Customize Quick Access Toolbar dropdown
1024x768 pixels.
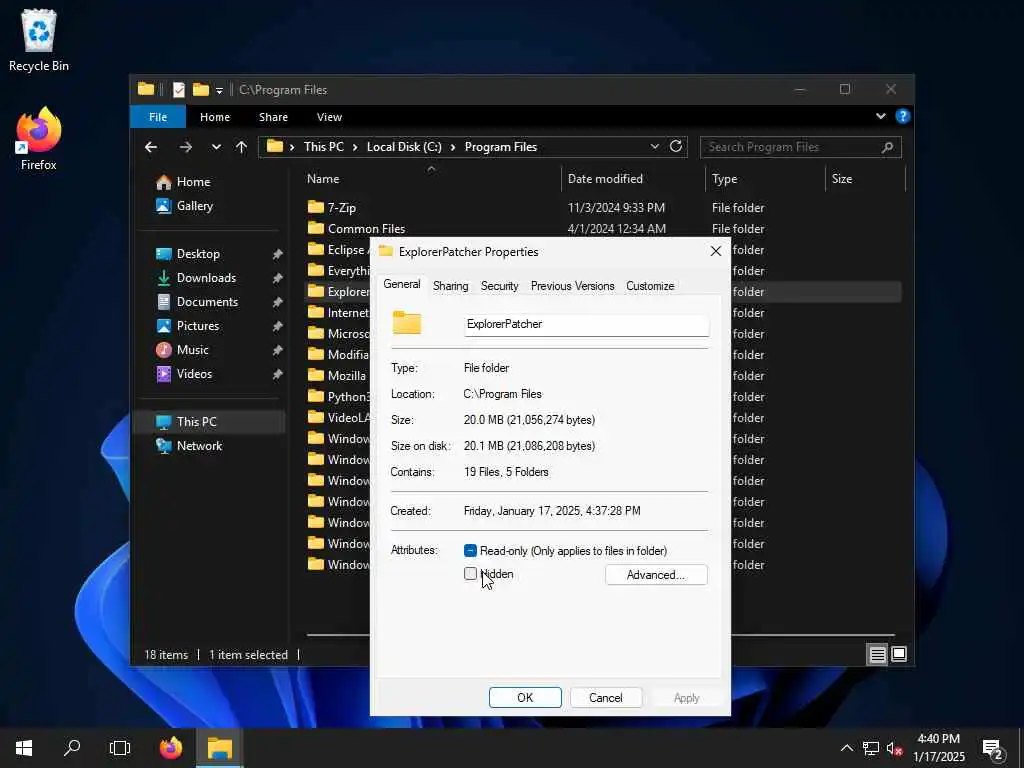click(219, 90)
